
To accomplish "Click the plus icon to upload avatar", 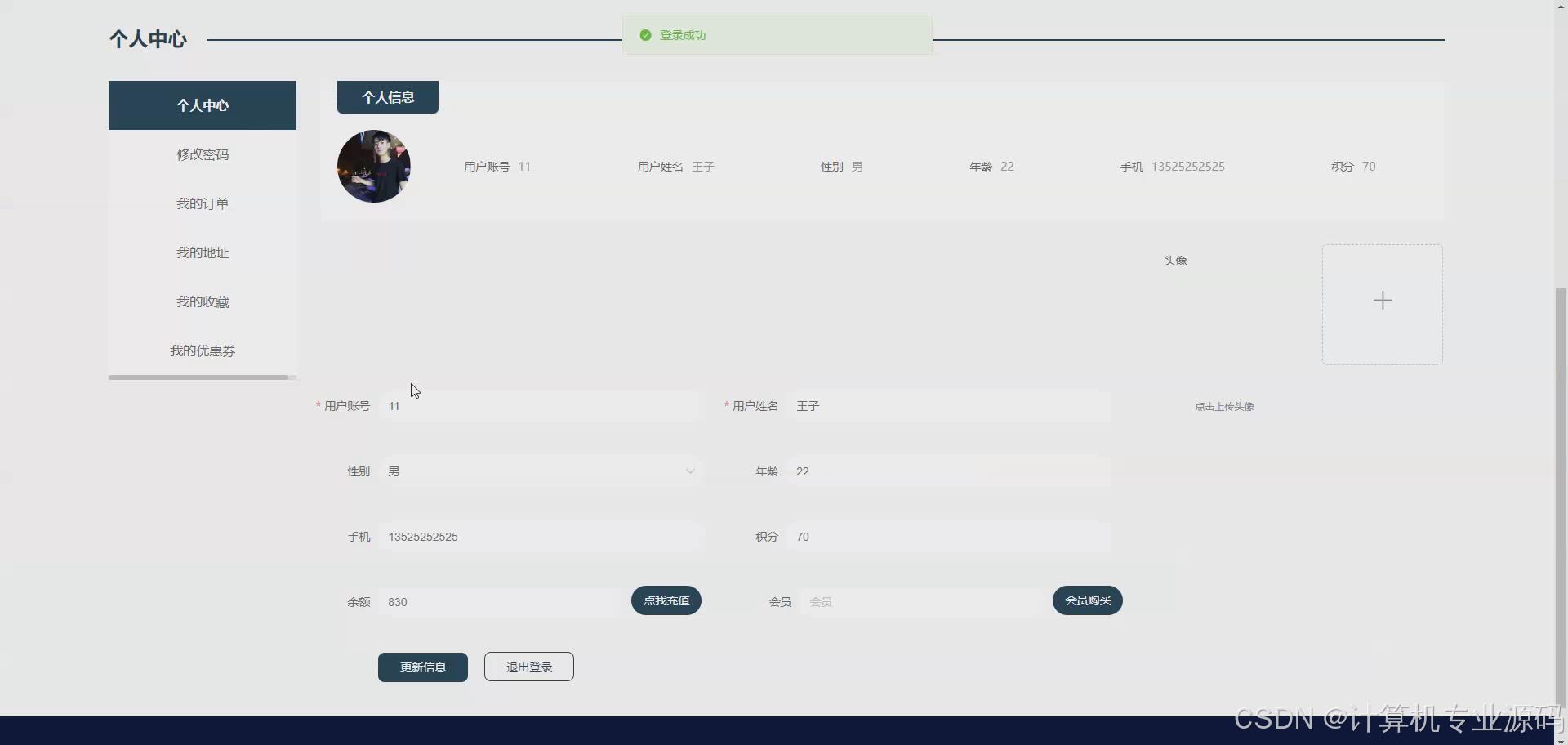I will (1383, 301).
